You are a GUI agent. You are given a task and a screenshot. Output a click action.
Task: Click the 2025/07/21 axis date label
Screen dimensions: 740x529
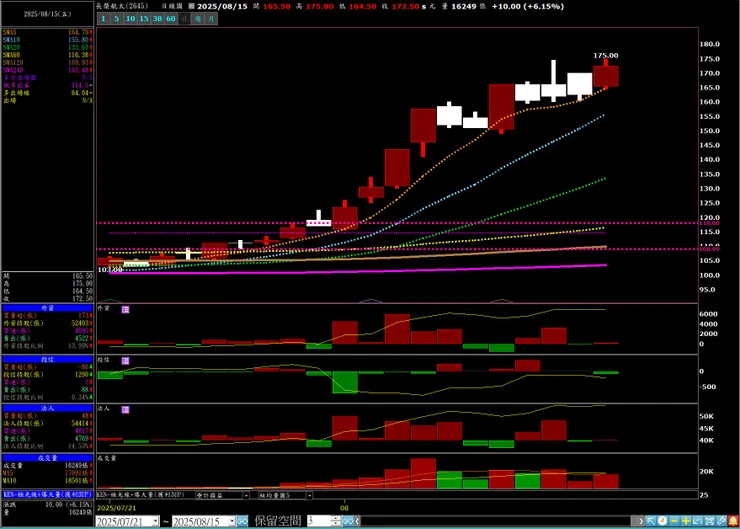tap(116, 508)
